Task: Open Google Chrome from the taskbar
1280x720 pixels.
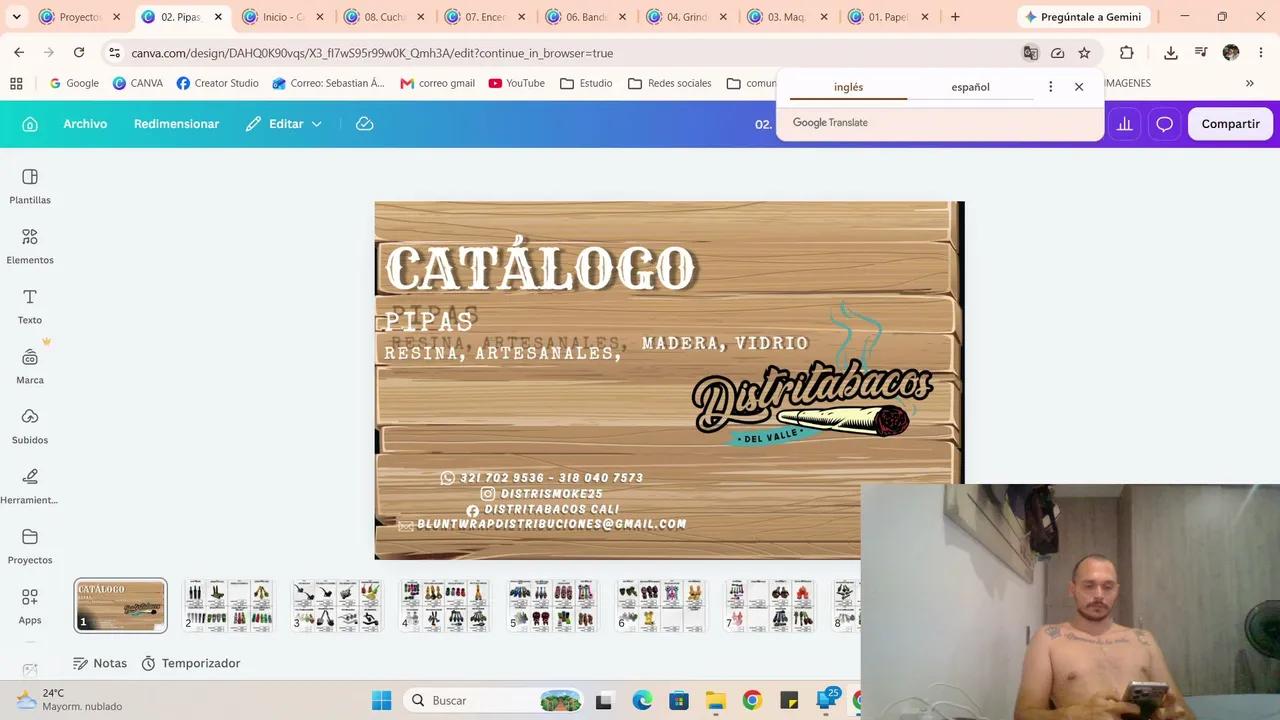Action: click(x=752, y=700)
